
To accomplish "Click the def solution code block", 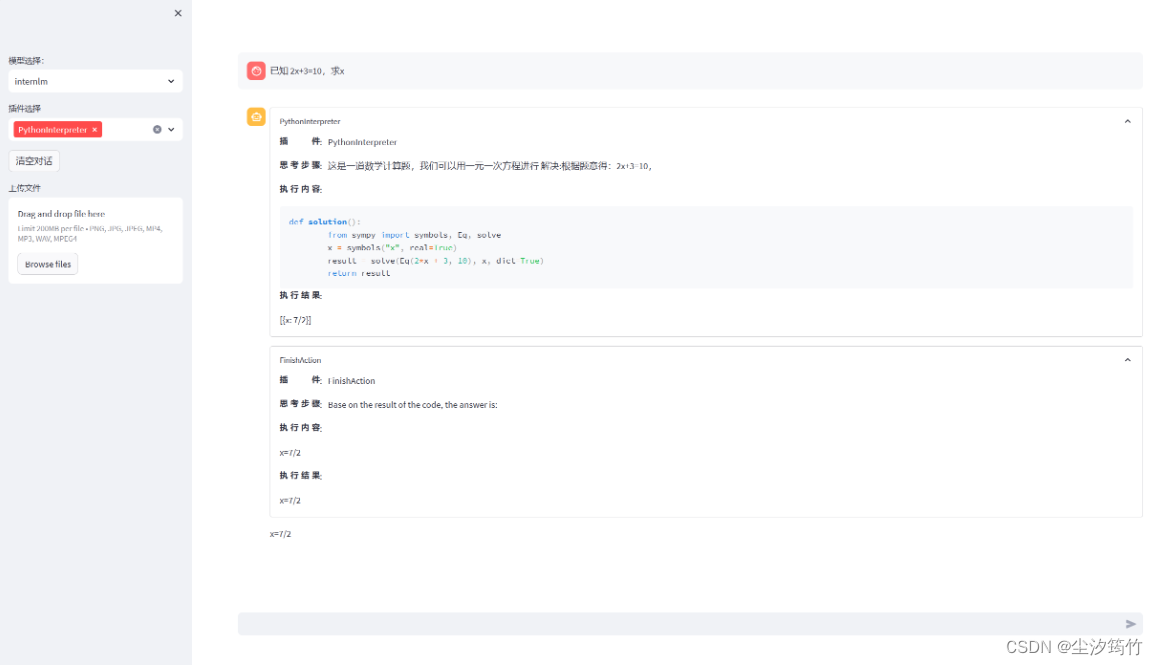I will (x=706, y=247).
